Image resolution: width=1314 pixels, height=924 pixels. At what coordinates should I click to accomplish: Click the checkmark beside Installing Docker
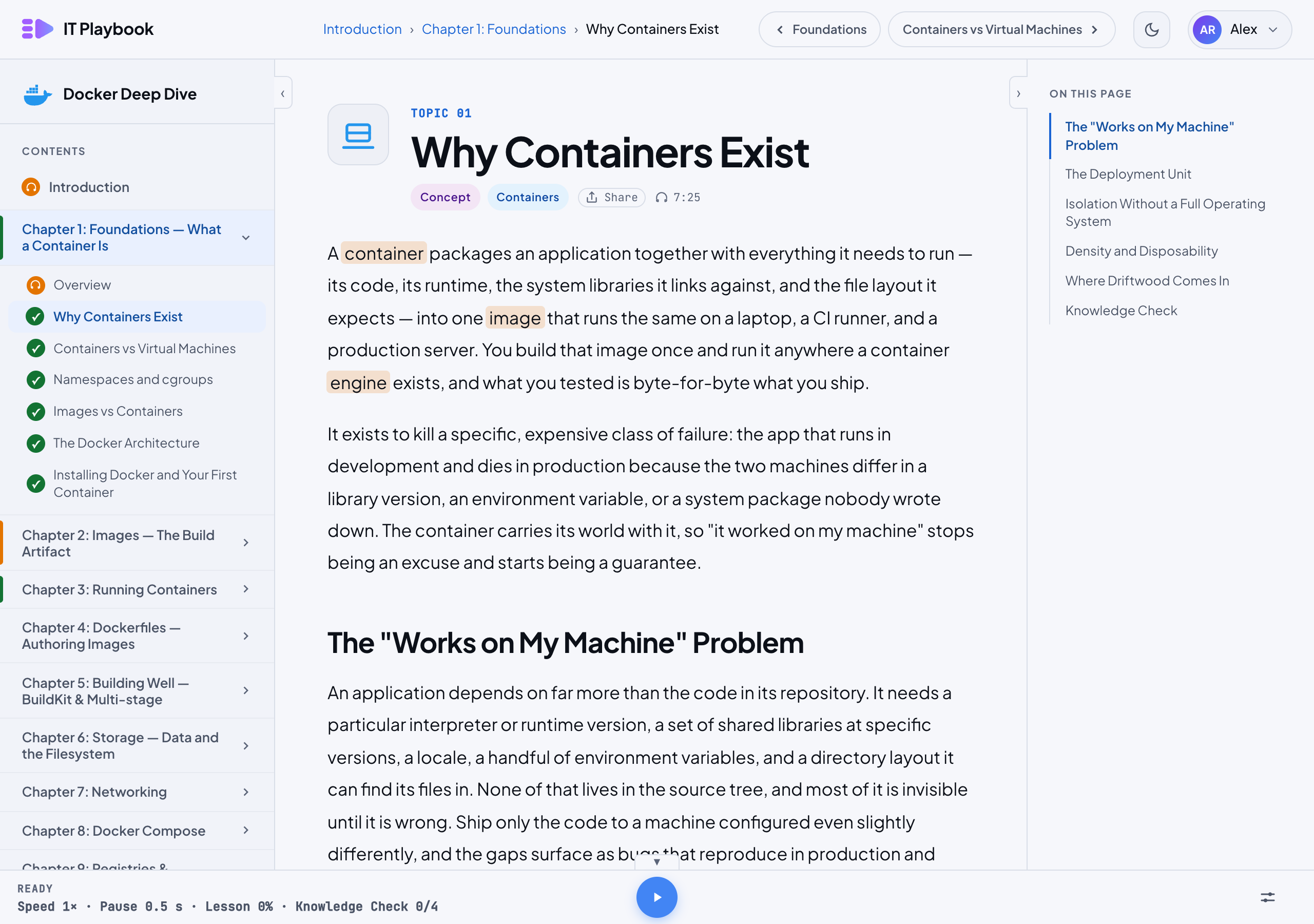(36, 484)
